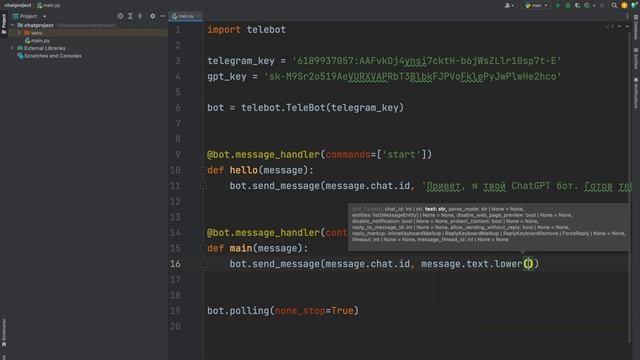Image resolution: width=640 pixels, height=360 pixels.
Task: Collapse the chatproject root folder
Action: (x=13, y=25)
